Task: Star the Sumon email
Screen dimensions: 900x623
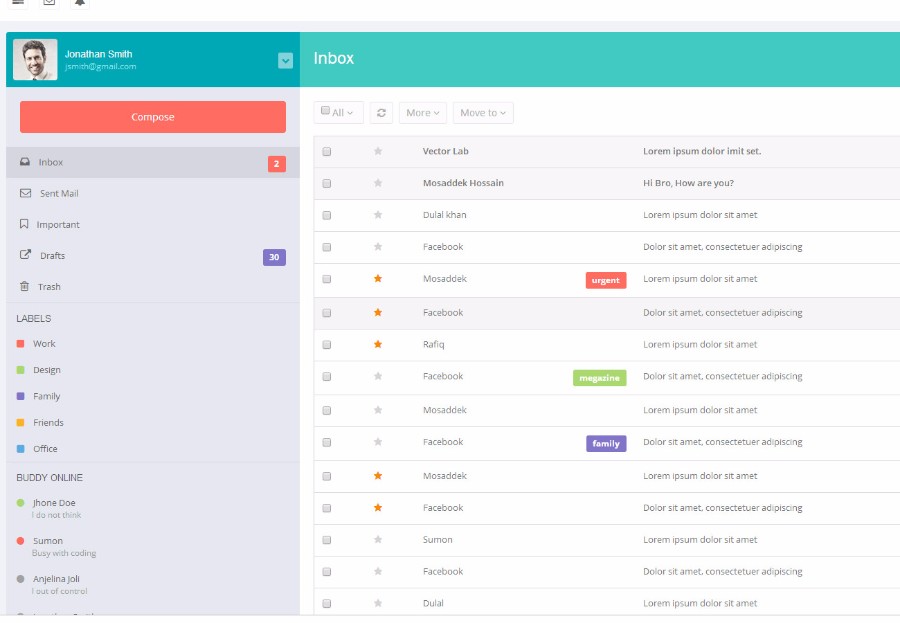Action: [x=378, y=540]
